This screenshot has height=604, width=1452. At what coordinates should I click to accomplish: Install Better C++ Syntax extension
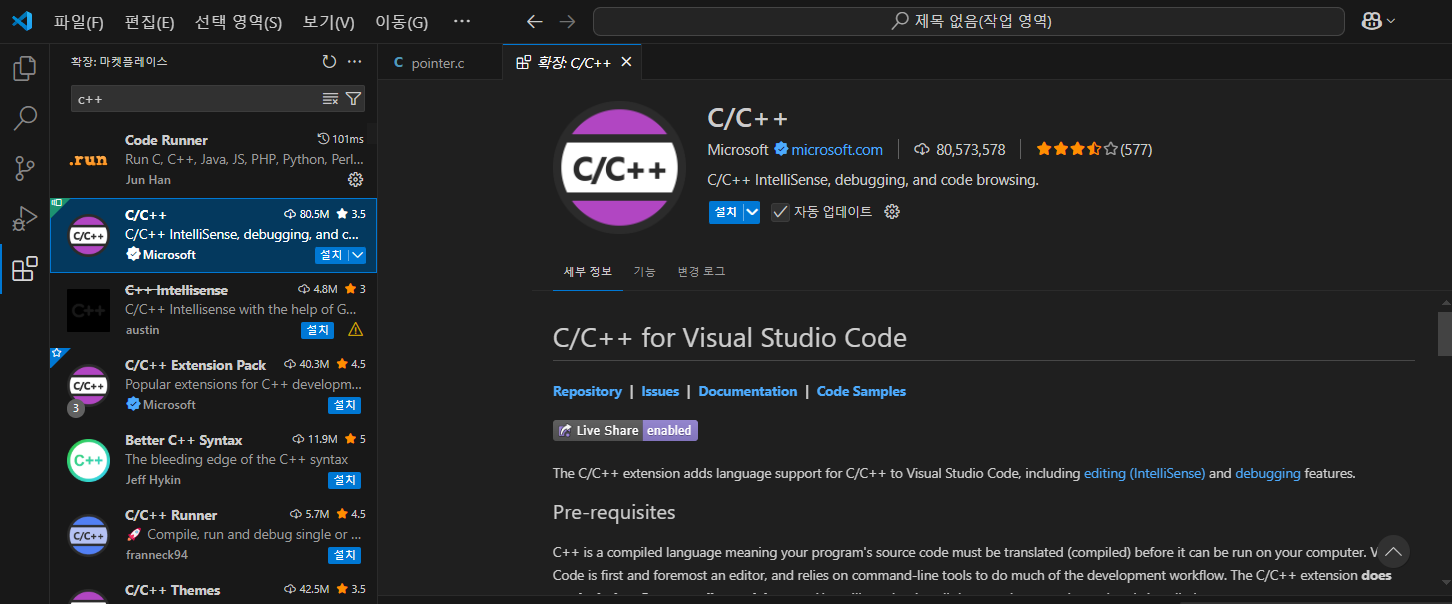pos(344,480)
